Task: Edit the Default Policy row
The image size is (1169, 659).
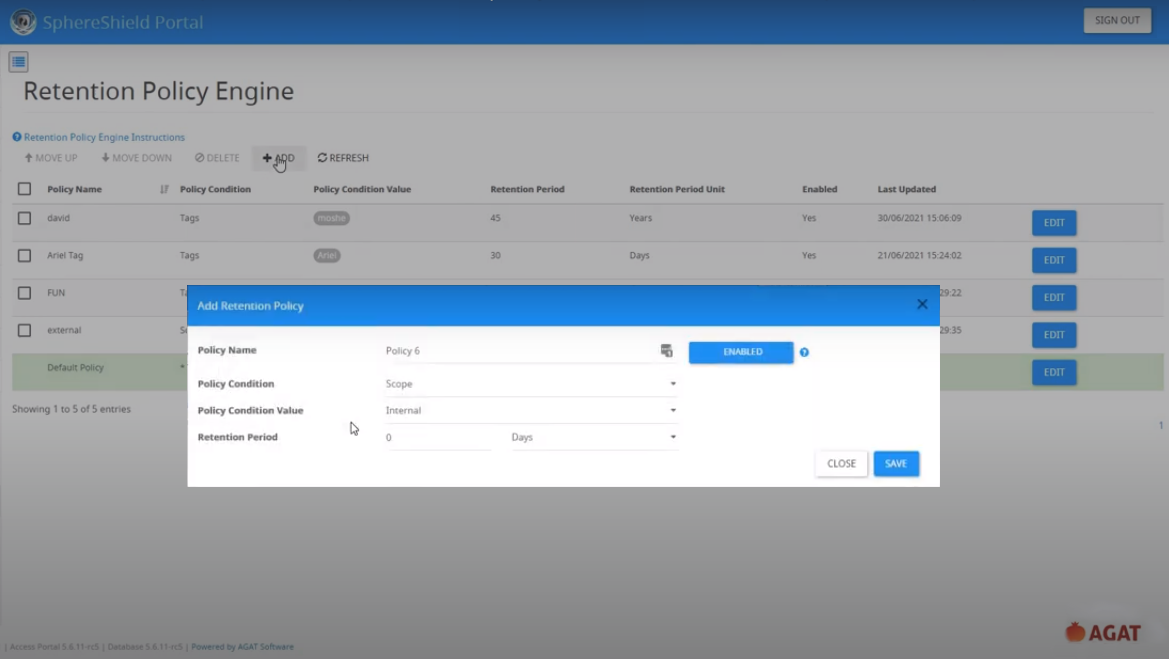Action: point(1053,372)
